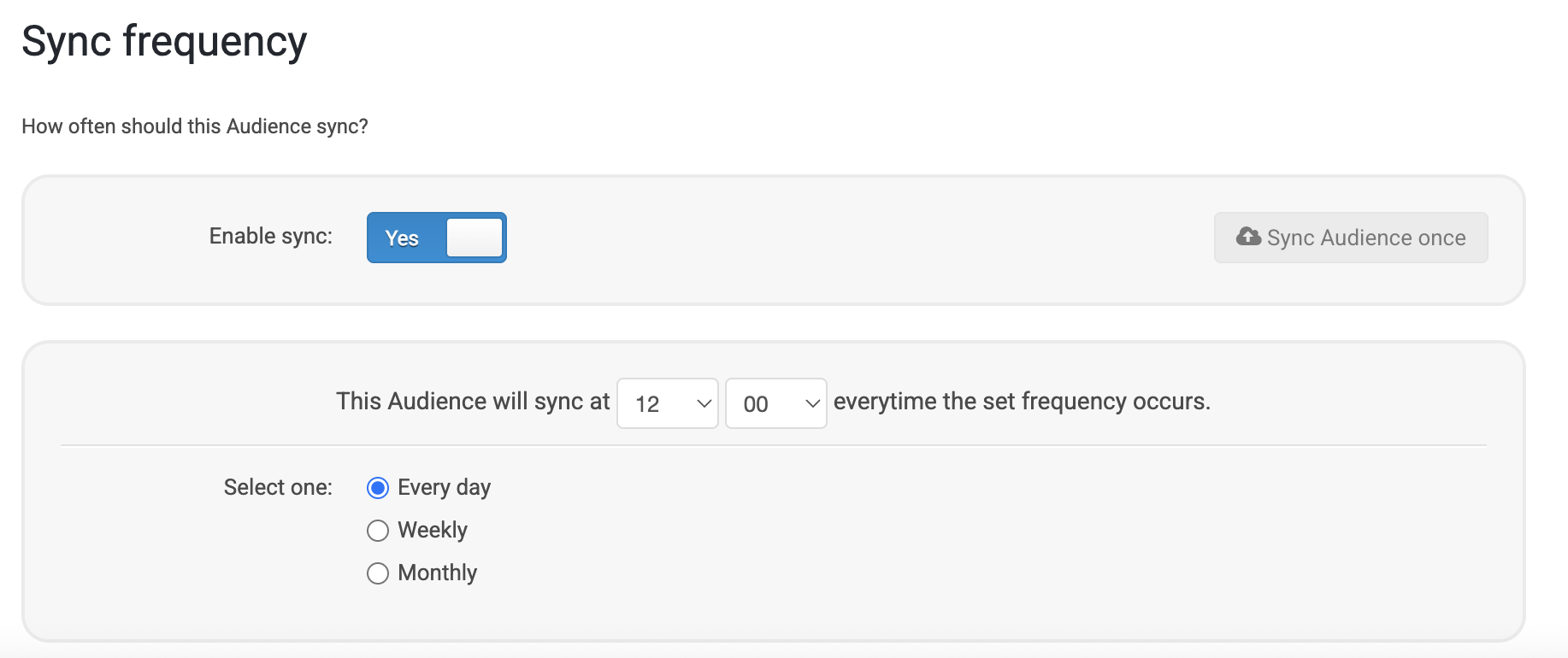Click the Yes label on the switch
Image resolution: width=1568 pixels, height=658 pixels.
[x=402, y=238]
